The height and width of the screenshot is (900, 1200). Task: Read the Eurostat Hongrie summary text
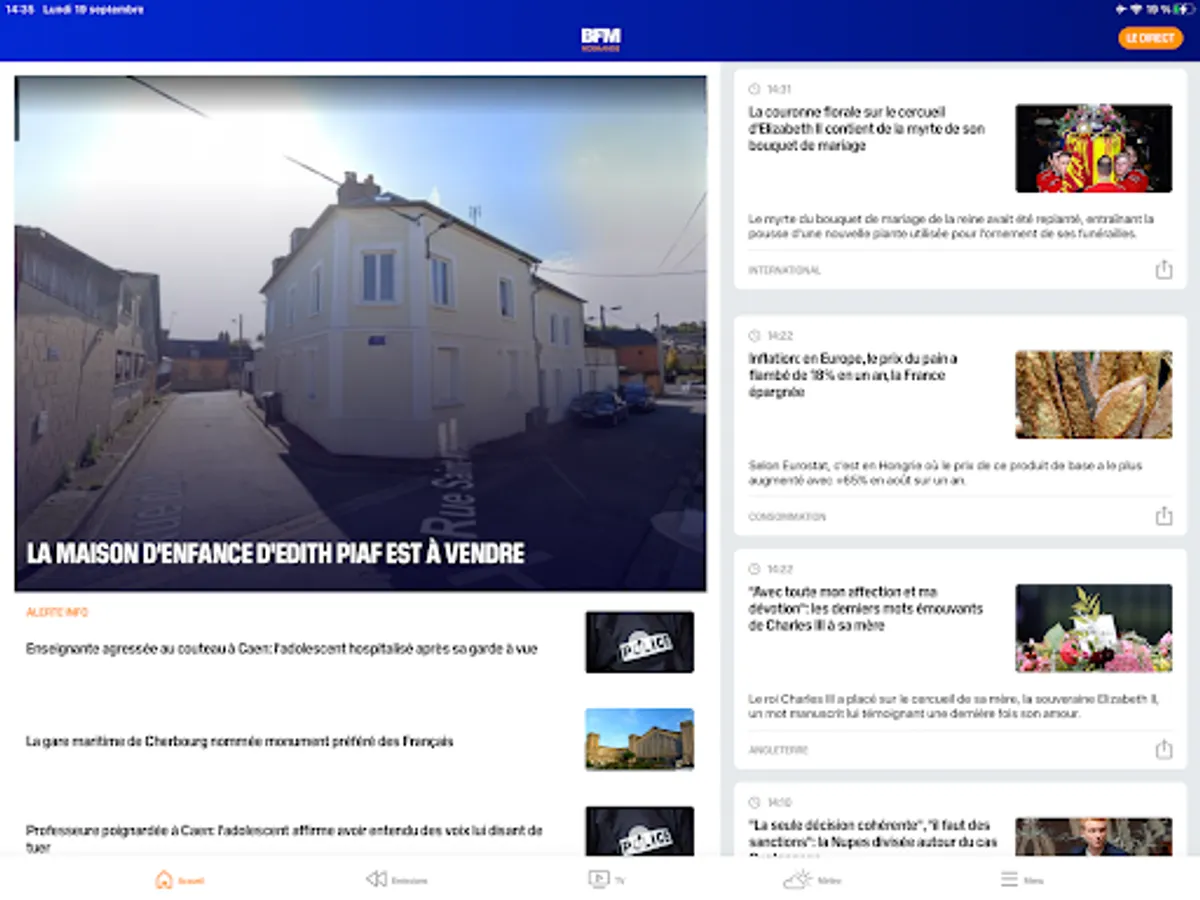945,473
